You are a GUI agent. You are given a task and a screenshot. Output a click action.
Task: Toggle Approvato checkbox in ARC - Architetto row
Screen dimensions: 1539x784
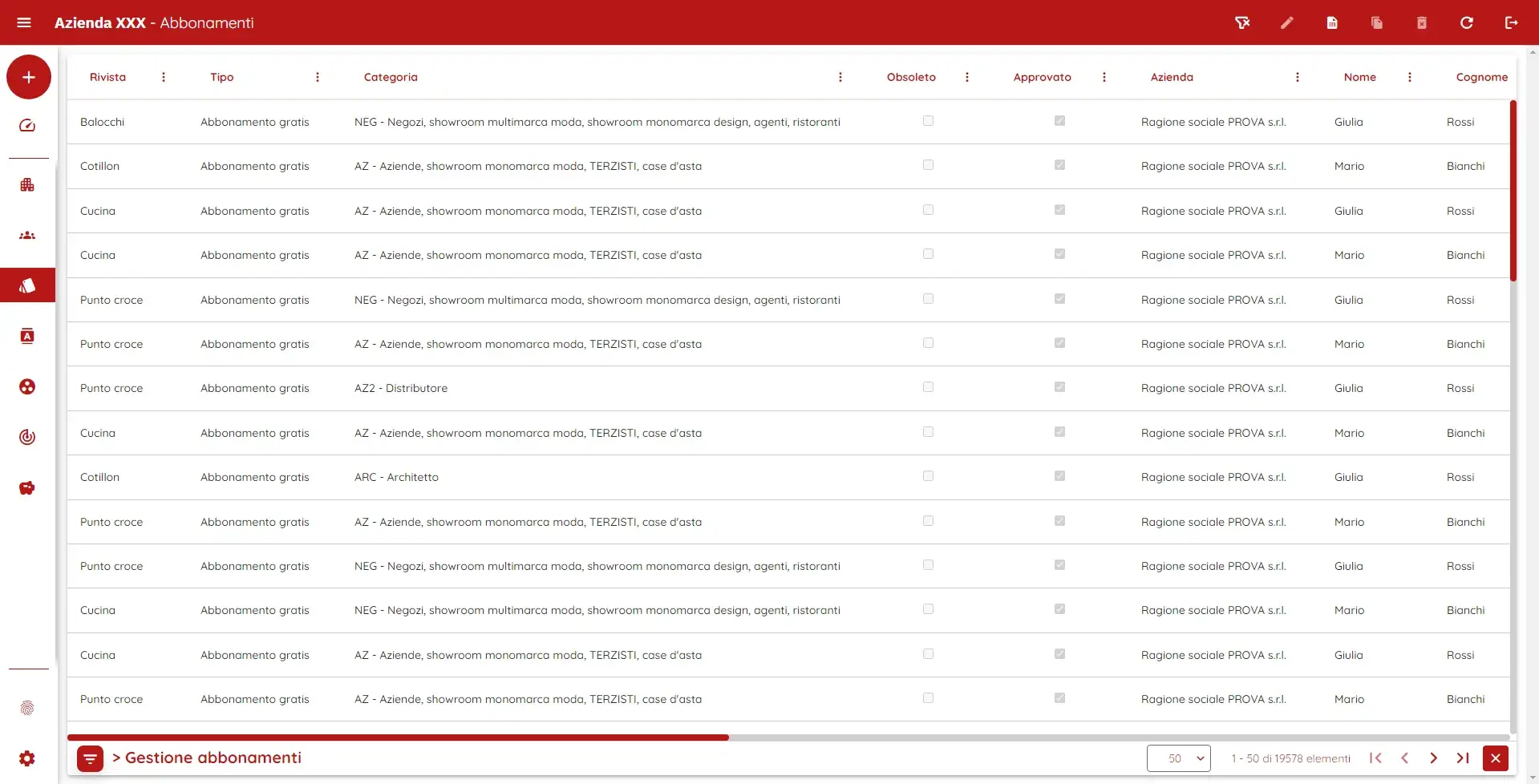[x=1059, y=476]
